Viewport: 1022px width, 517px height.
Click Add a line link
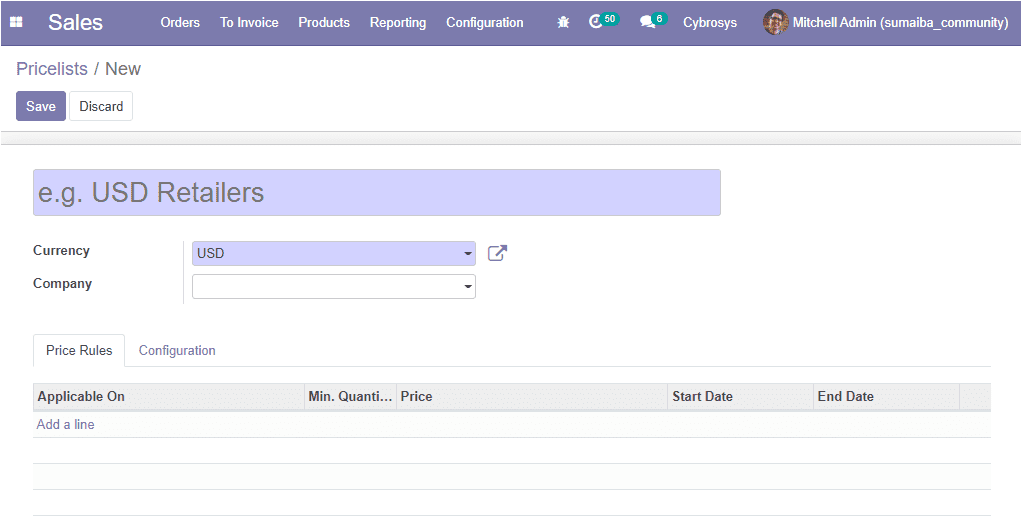click(65, 424)
